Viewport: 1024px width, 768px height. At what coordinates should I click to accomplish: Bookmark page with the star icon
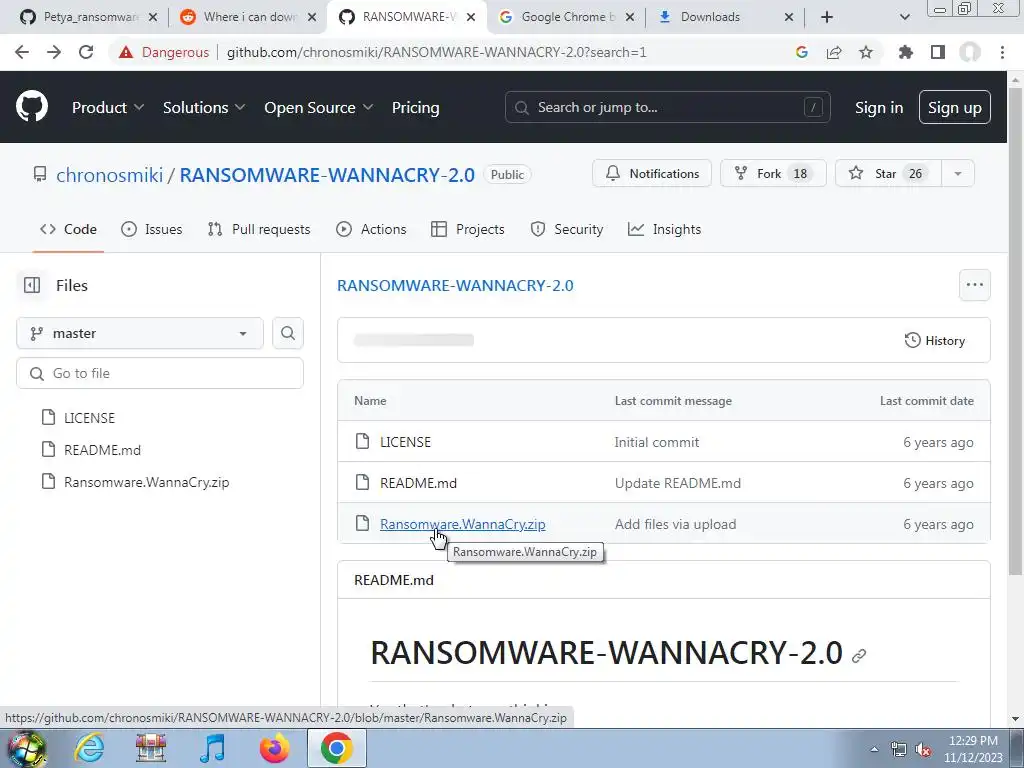[866, 52]
